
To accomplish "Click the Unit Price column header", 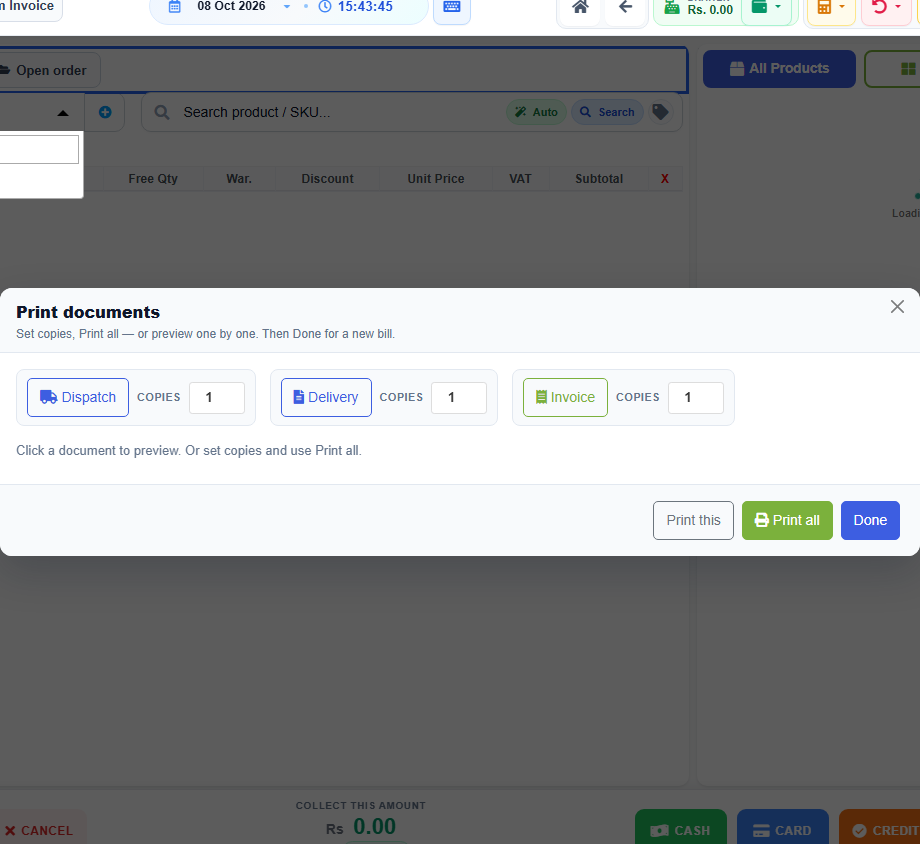I will tap(436, 178).
